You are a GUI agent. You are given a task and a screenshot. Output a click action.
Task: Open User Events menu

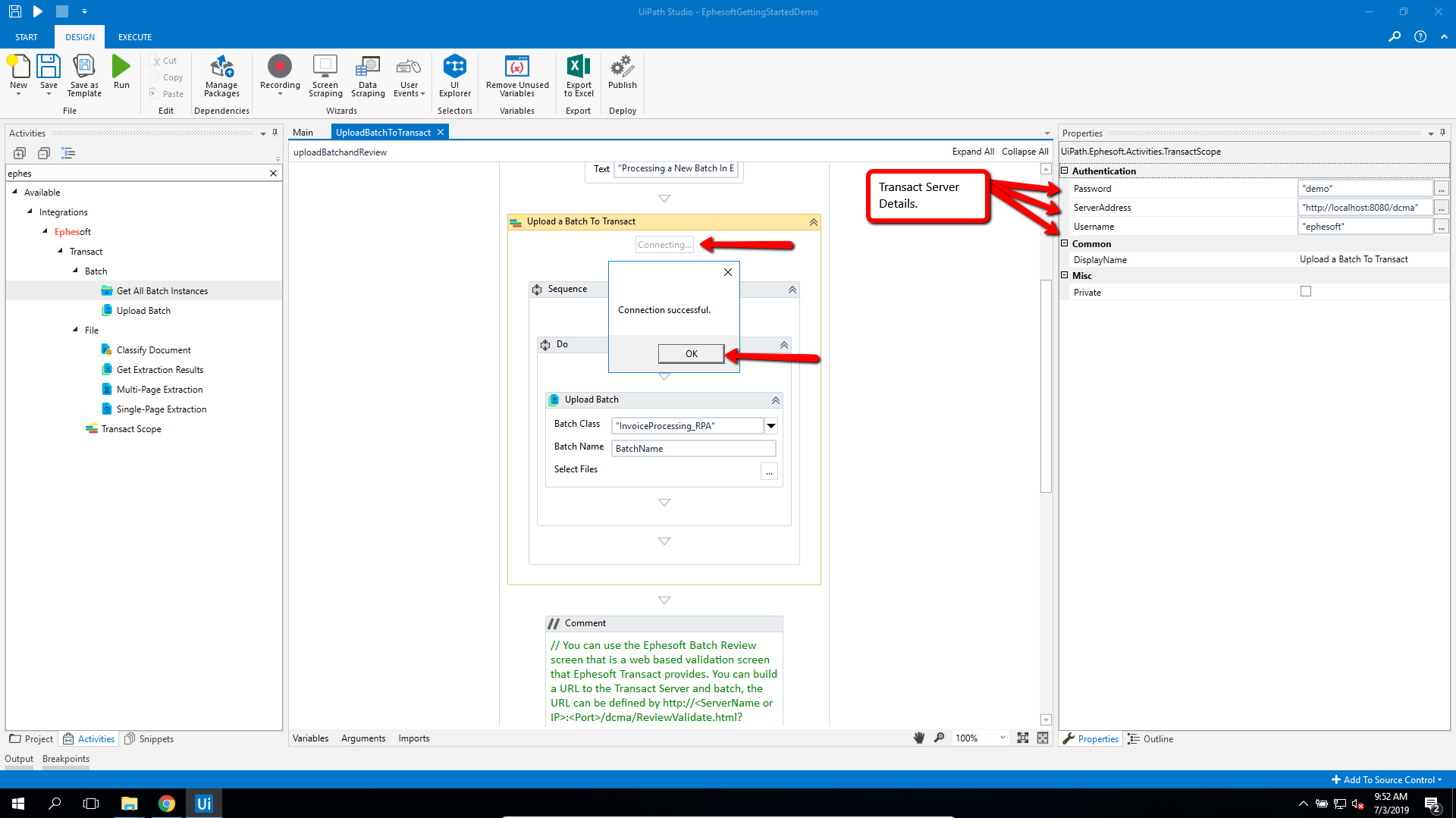(x=409, y=75)
